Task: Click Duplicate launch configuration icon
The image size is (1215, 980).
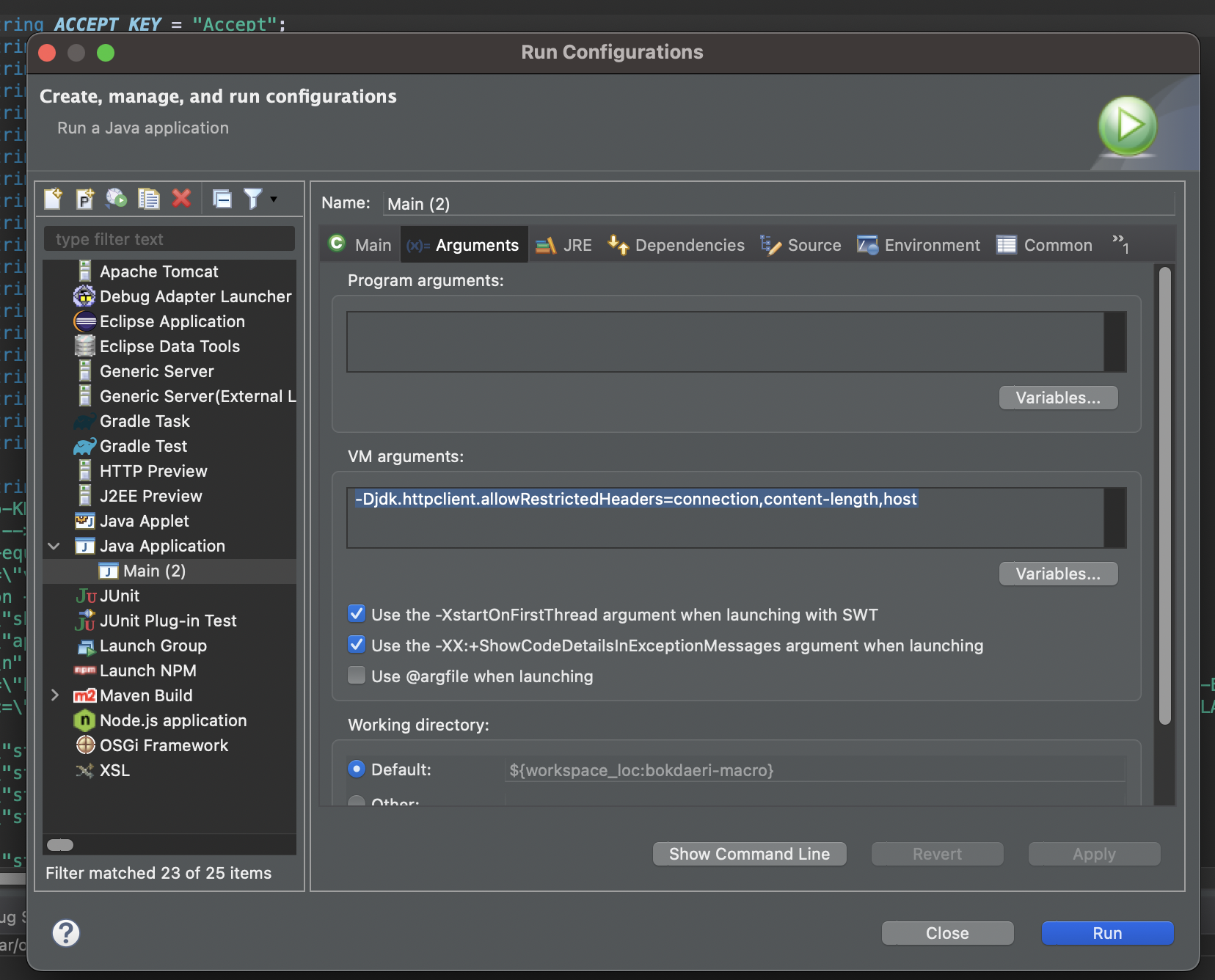Action: tap(149, 199)
